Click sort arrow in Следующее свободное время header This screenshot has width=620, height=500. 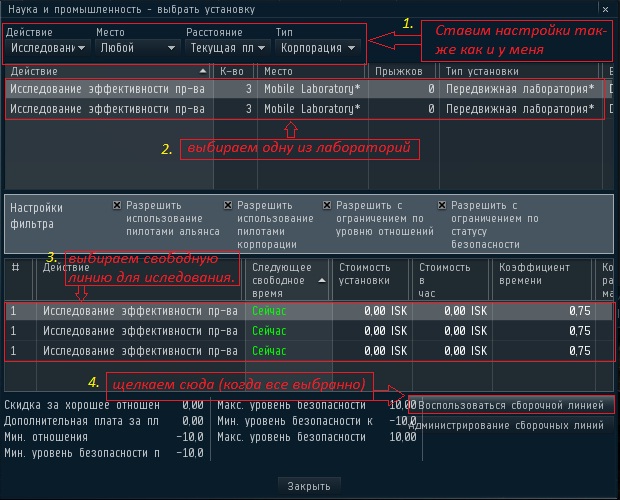point(322,281)
